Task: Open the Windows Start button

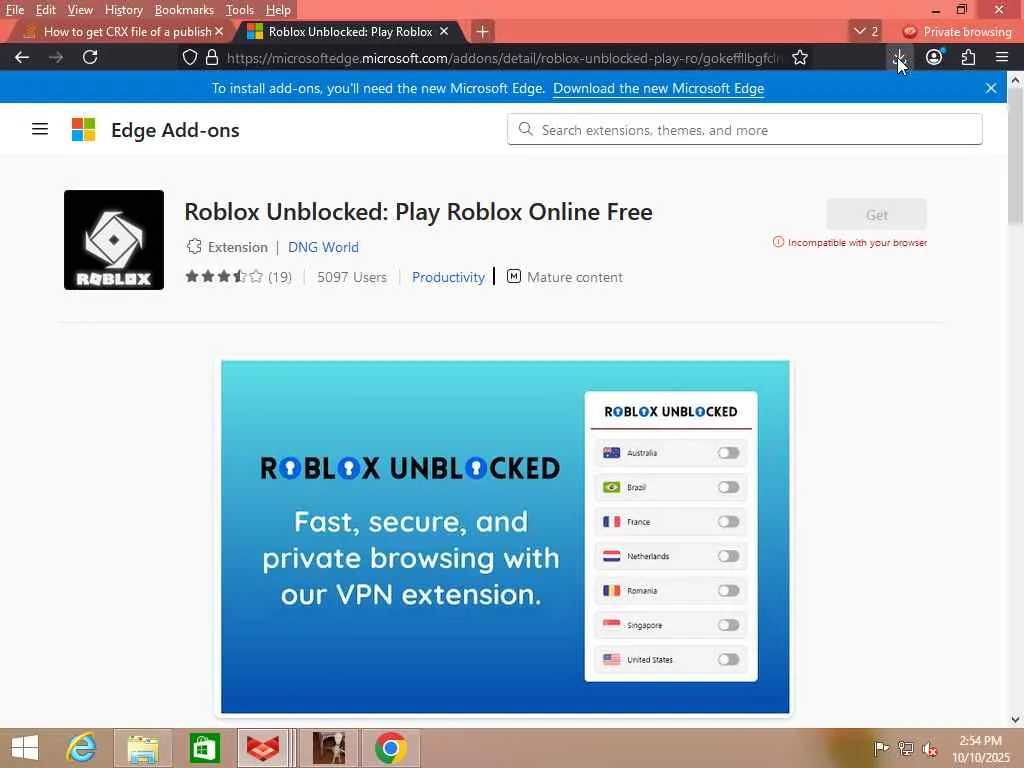Action: (25, 748)
